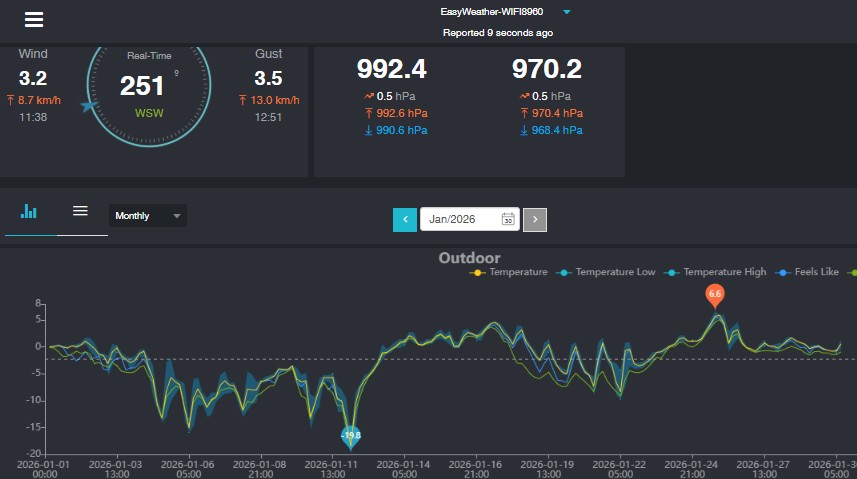Viewport: 857px width, 479px height.
Task: Click the -19.6 minimum temperature marker
Action: [x=350, y=435]
